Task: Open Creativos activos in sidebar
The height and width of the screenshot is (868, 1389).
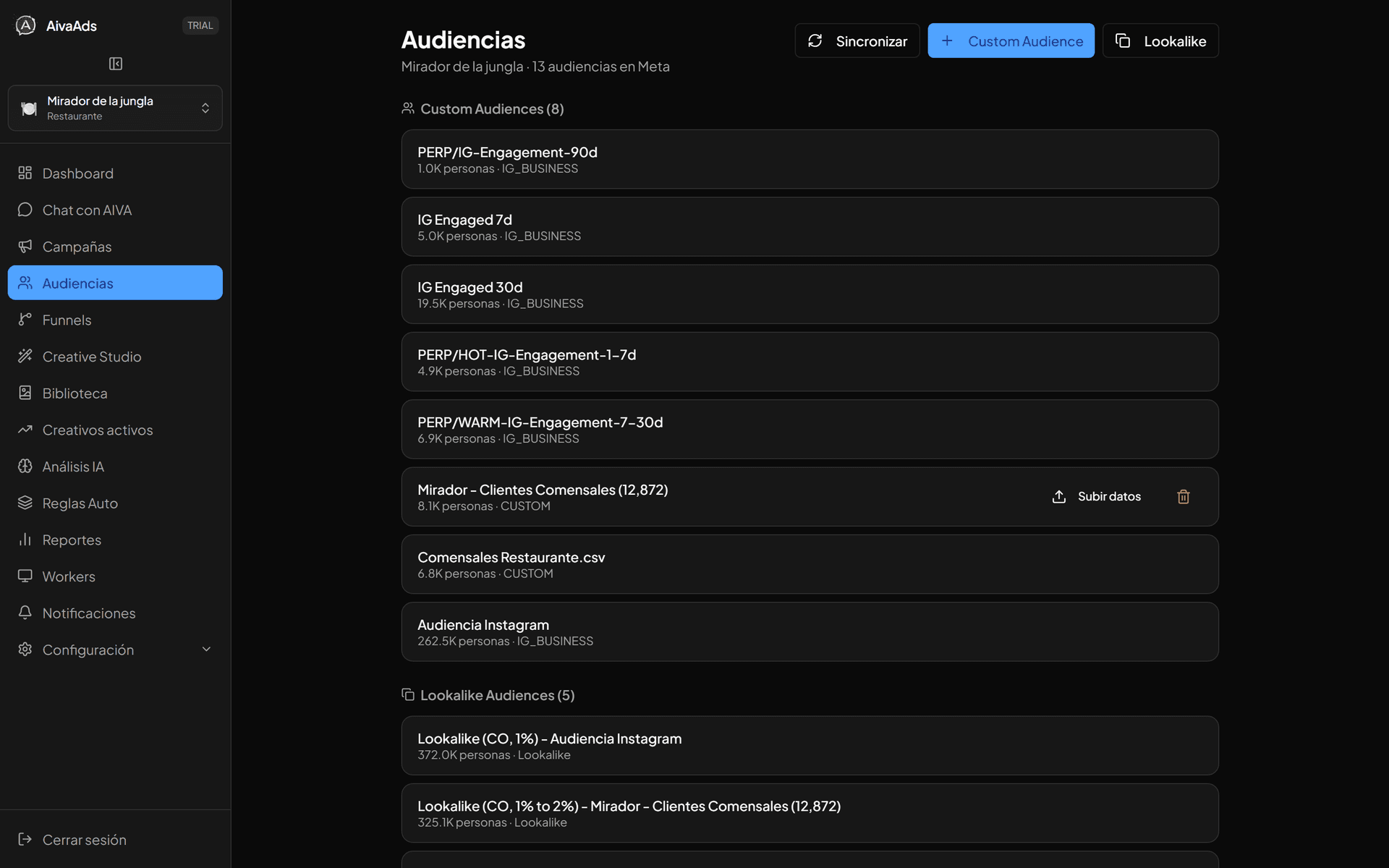Action: coord(115,430)
